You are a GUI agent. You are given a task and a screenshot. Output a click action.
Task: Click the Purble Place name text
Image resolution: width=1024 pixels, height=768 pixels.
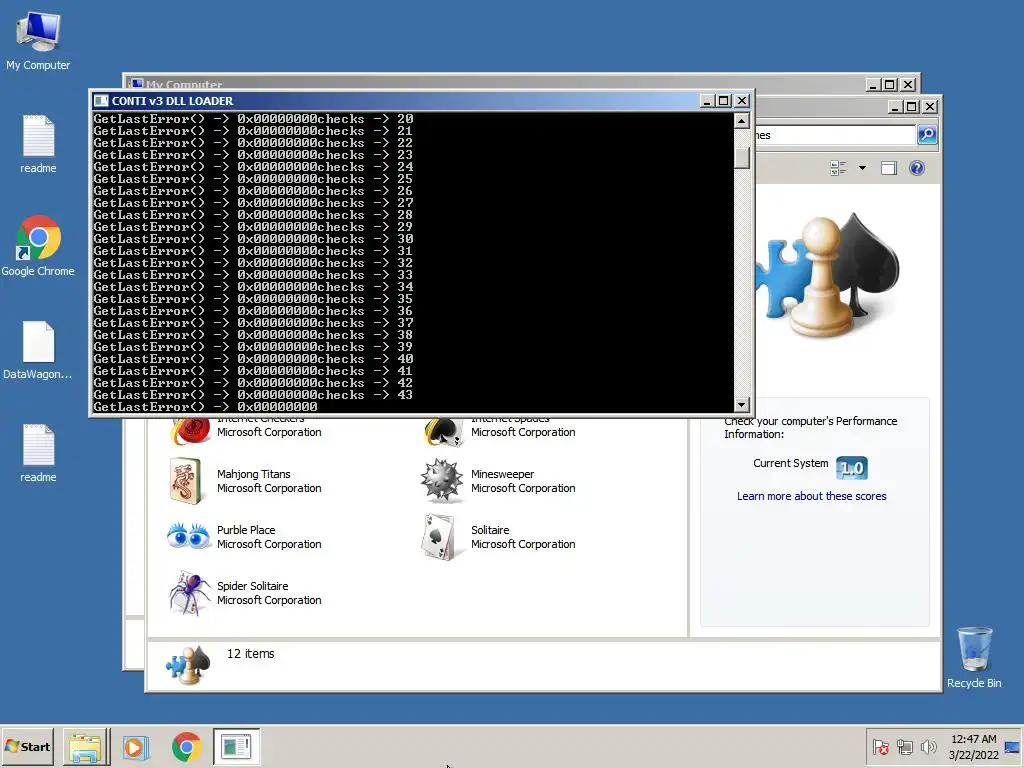coord(246,530)
